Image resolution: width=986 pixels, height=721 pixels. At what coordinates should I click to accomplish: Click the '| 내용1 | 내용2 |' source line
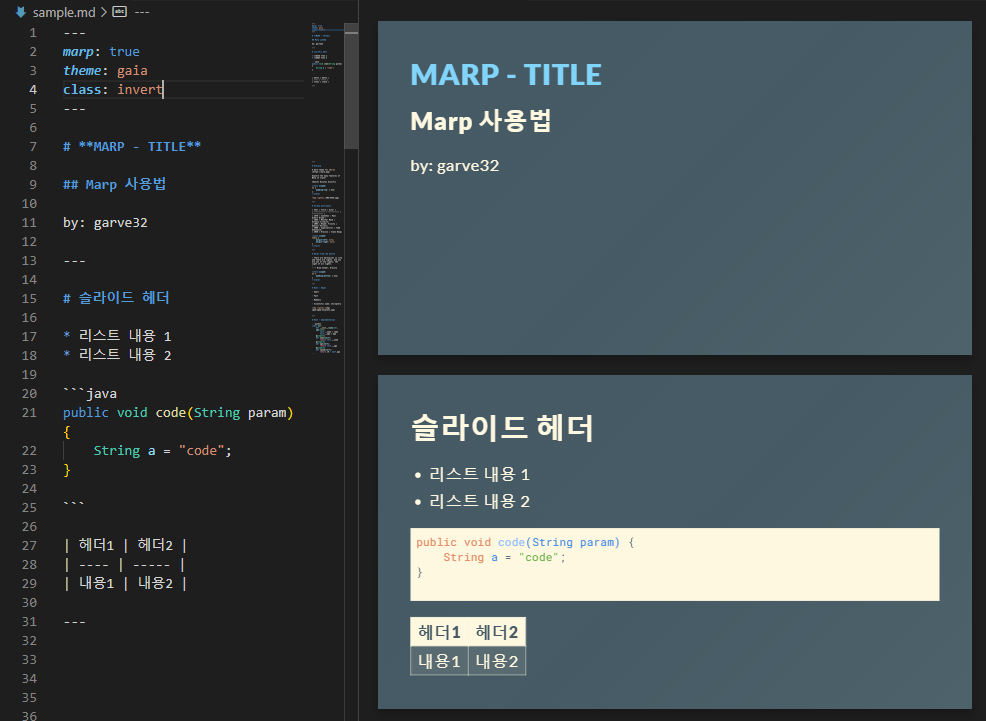tap(125, 583)
